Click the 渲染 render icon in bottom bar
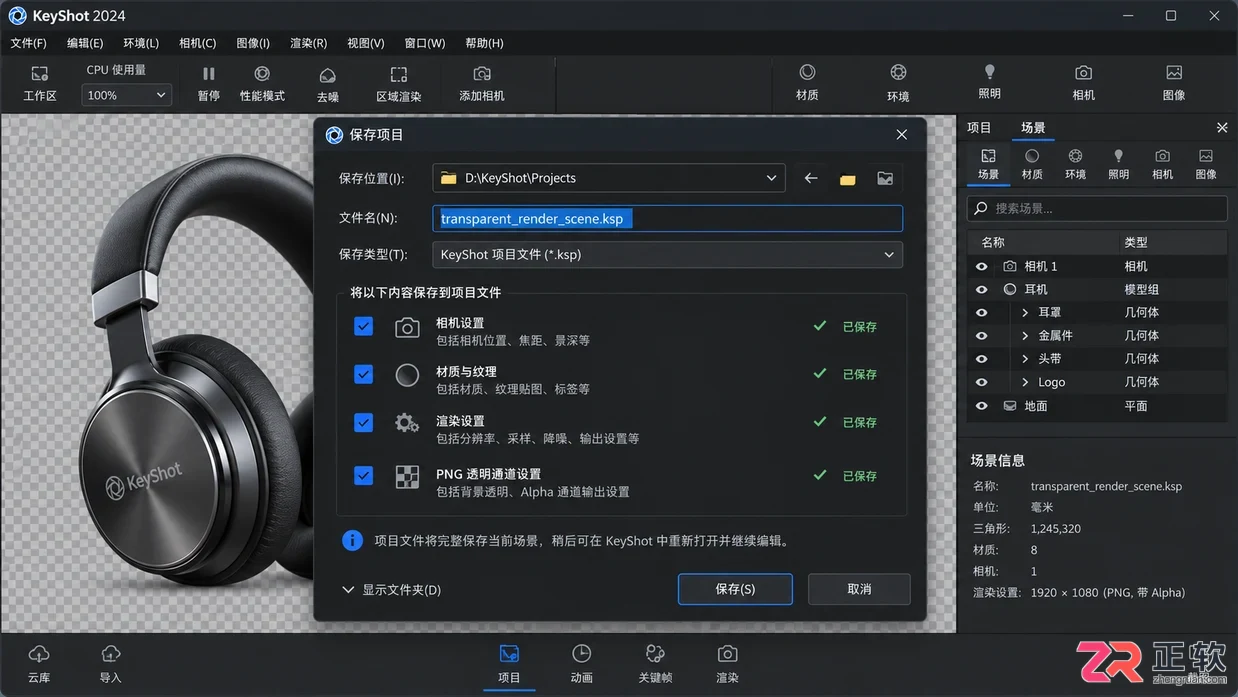This screenshot has width=1238, height=697. click(x=727, y=654)
